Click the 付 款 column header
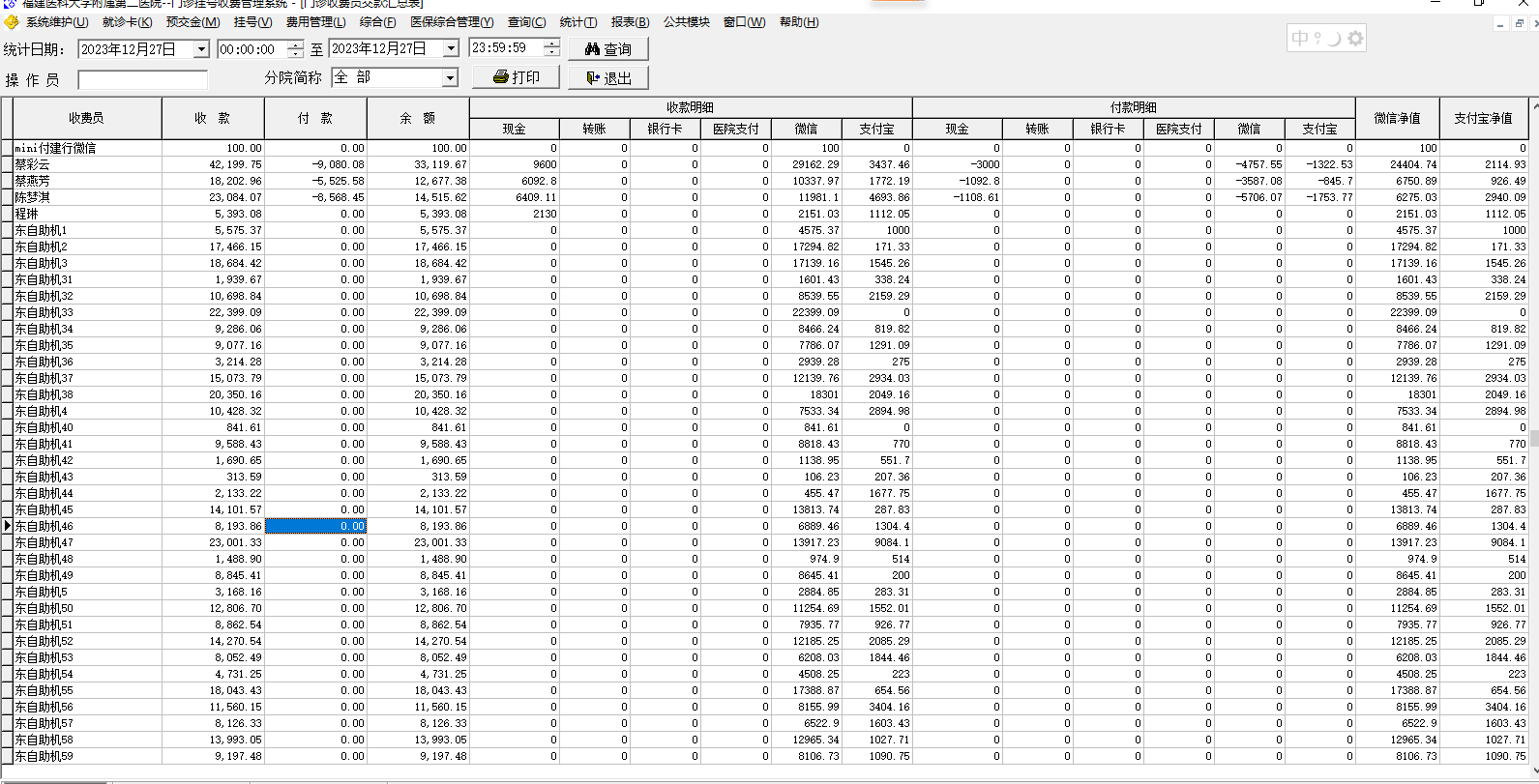 (x=315, y=118)
